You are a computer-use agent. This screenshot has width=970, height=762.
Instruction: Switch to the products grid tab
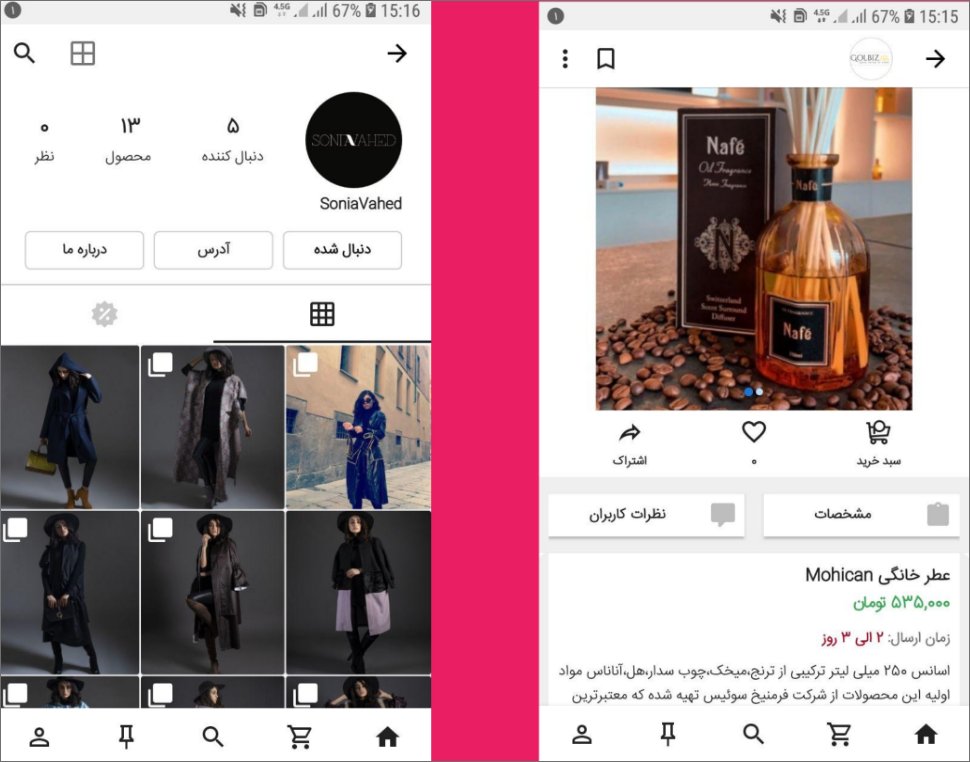coord(322,314)
